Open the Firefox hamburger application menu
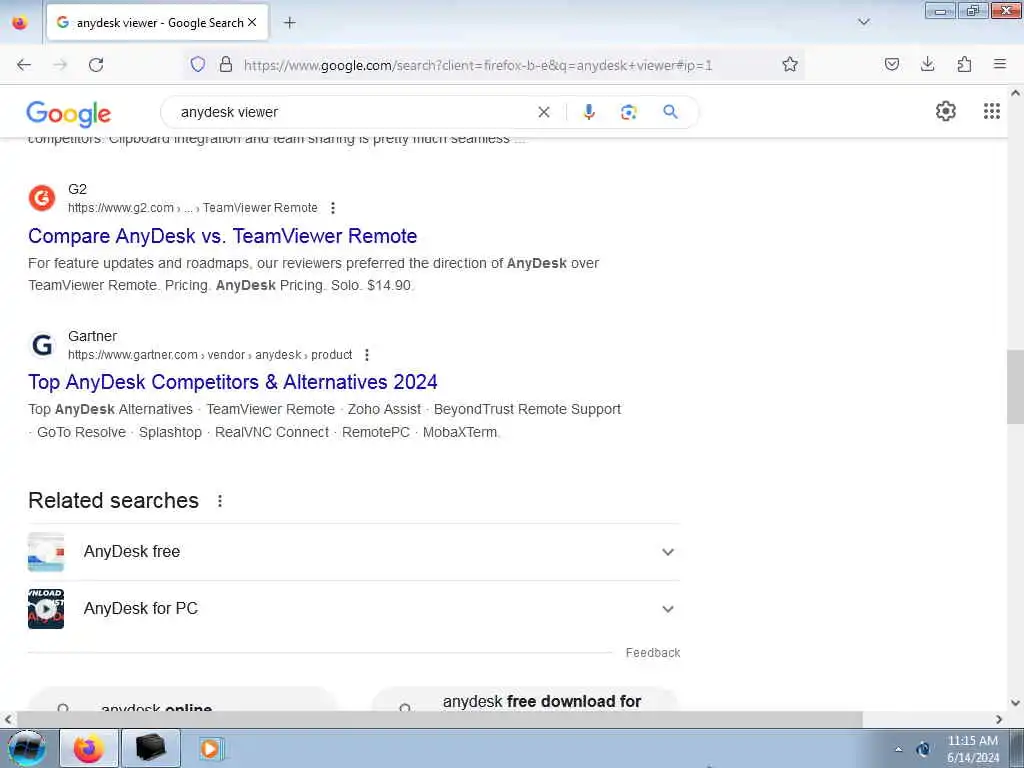The height and width of the screenshot is (768, 1024). (x=1000, y=64)
